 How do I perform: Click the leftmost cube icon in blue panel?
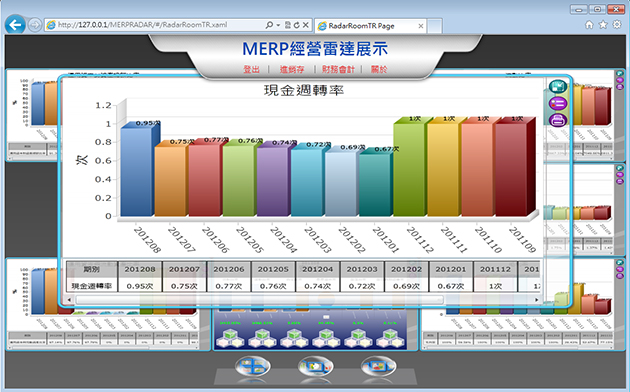coord(229,338)
